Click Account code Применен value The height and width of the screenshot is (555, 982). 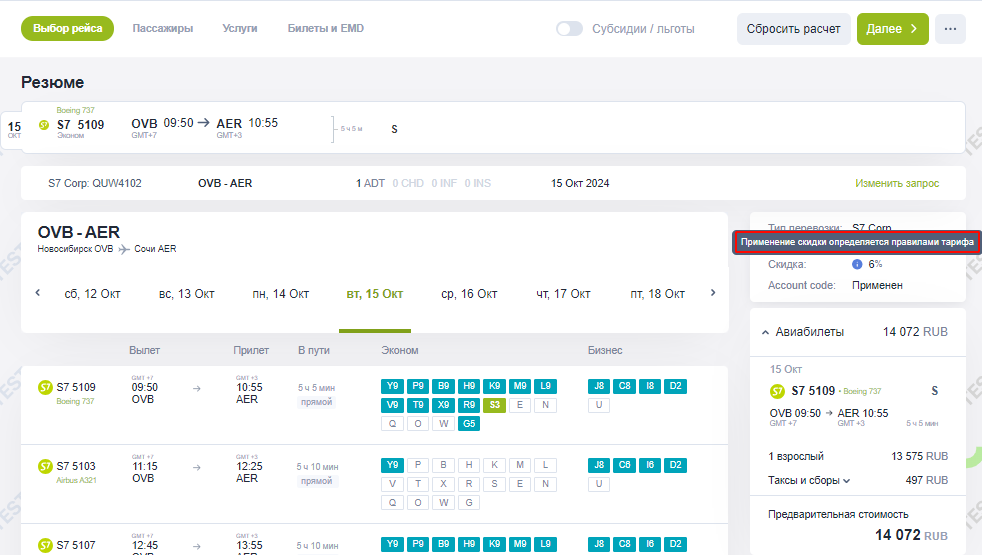click(x=877, y=286)
